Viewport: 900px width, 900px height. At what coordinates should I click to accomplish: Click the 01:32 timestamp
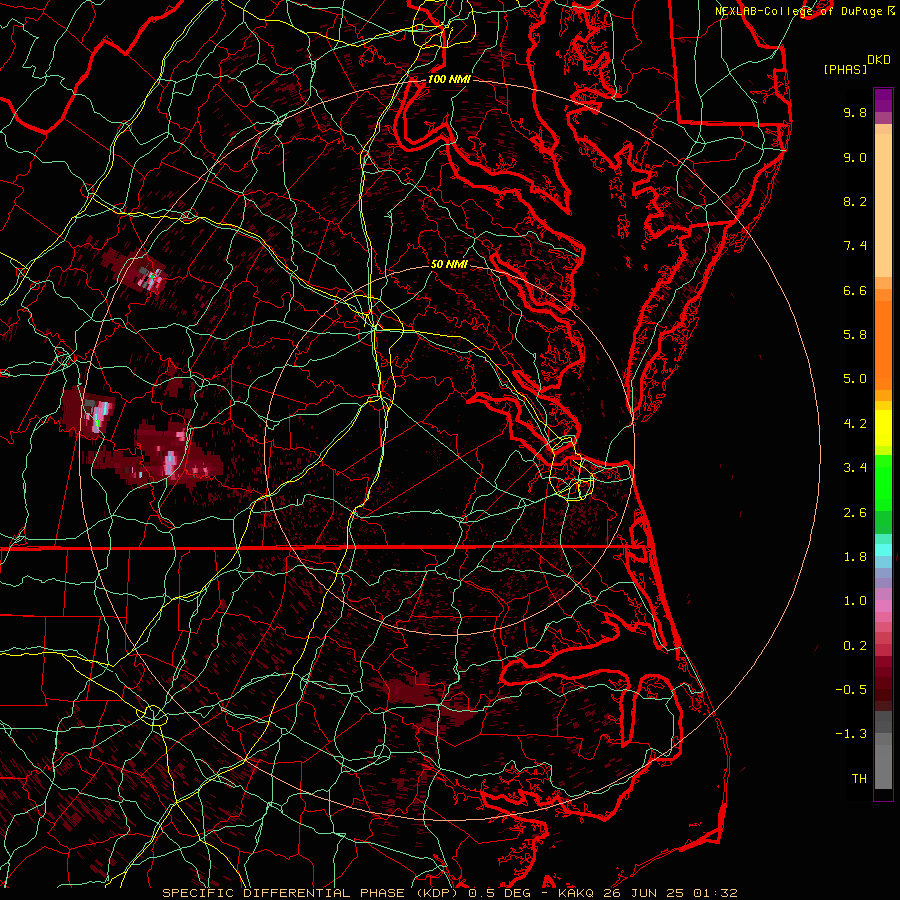point(715,893)
